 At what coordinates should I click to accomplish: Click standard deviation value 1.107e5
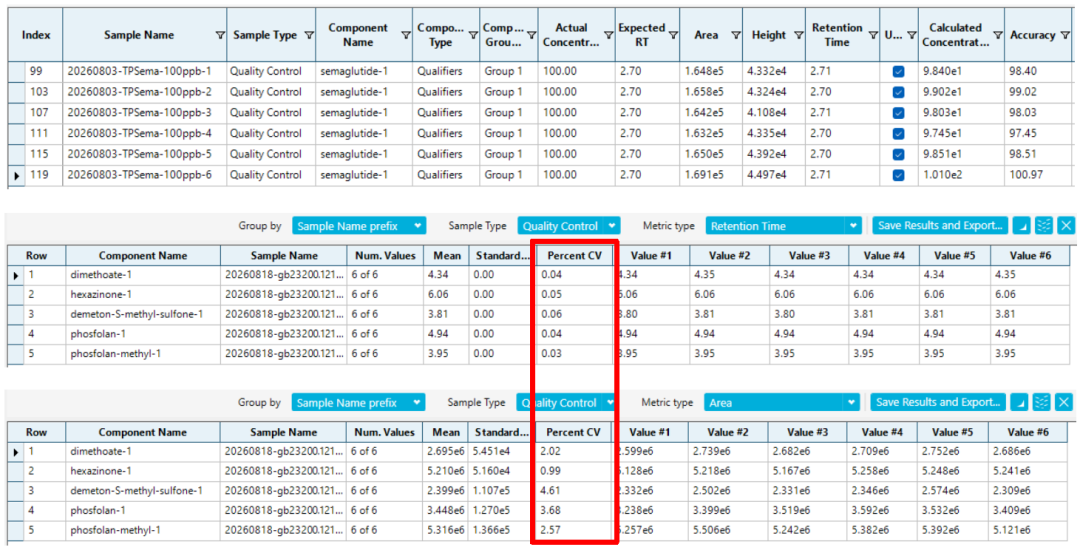[x=492, y=491]
